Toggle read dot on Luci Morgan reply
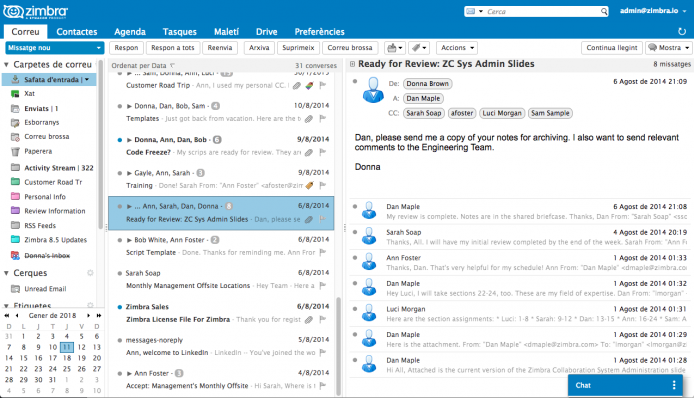This screenshot has width=694, height=398. [355, 309]
